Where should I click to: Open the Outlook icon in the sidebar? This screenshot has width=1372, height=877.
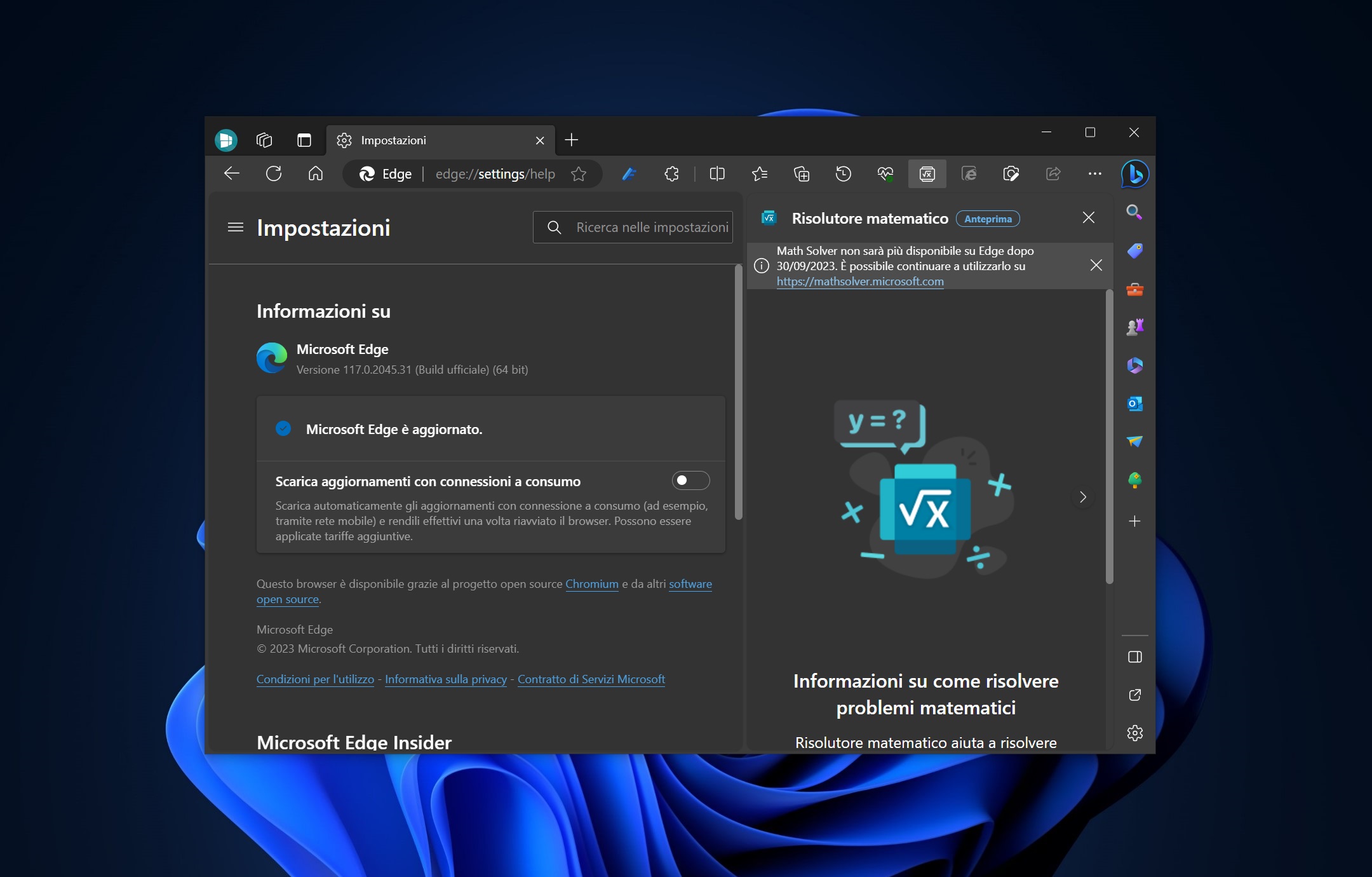click(1135, 404)
